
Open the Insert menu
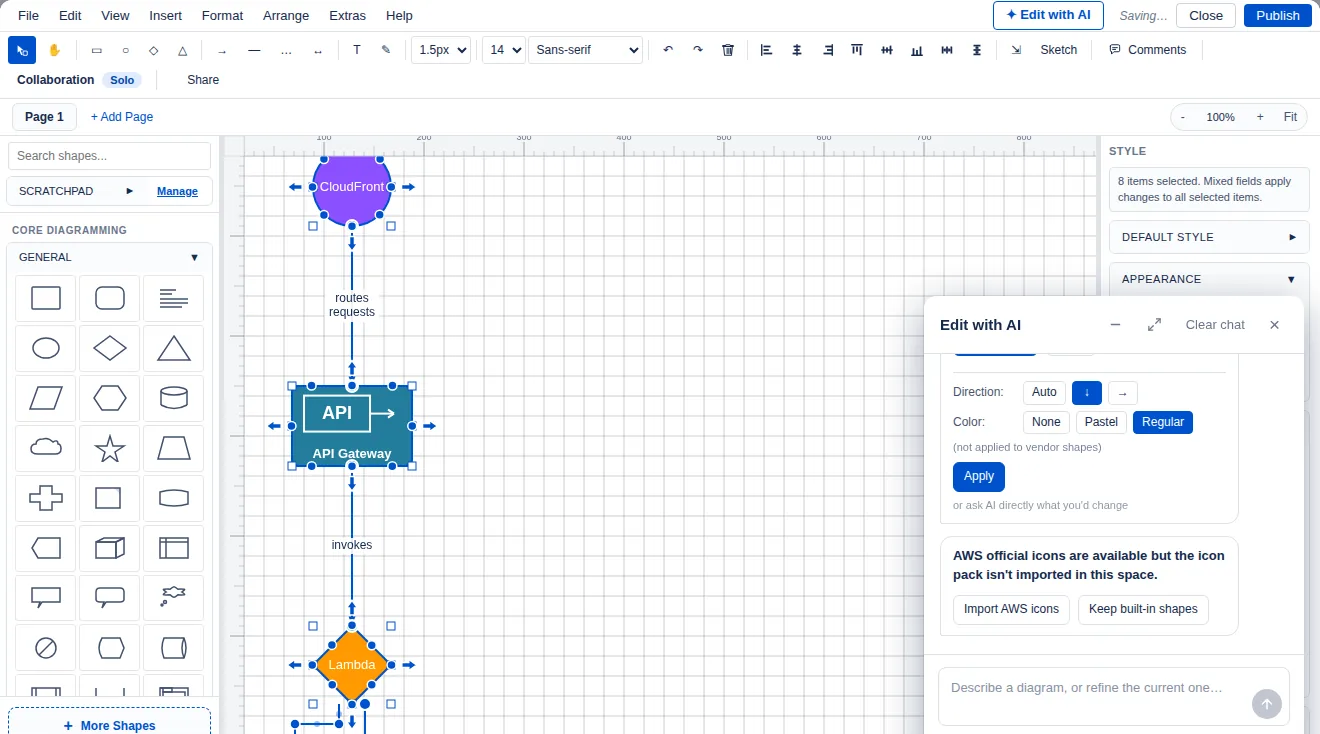coord(166,15)
